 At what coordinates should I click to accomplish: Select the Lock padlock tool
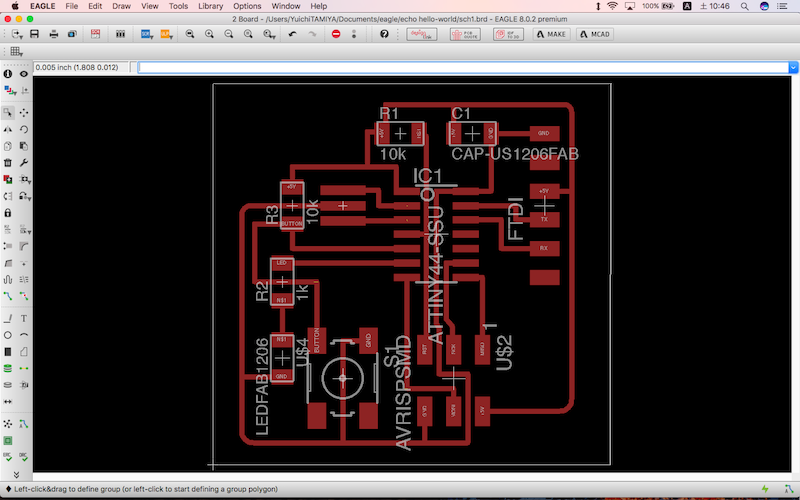pos(8,213)
